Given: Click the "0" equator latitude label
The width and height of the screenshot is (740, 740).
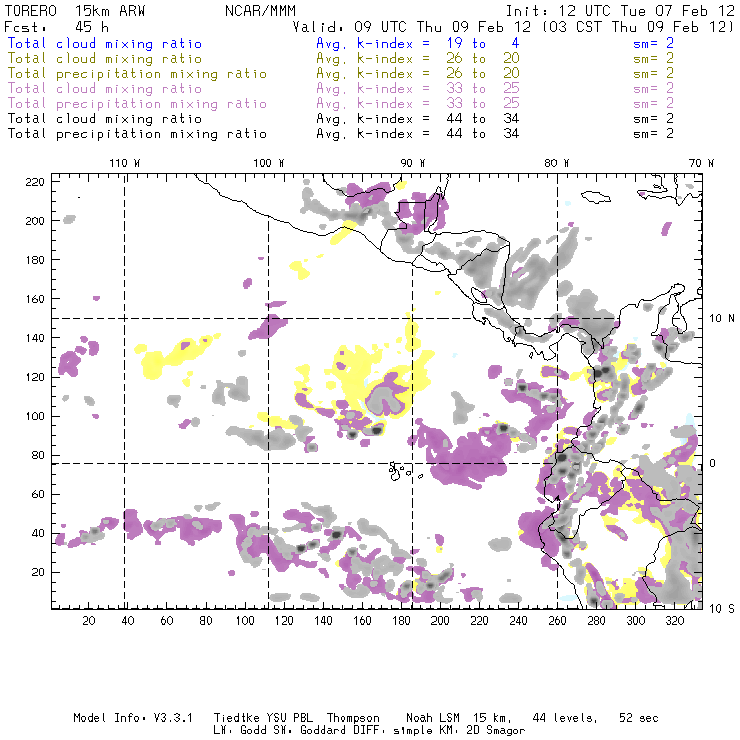Looking at the screenshot, I should (x=713, y=463).
